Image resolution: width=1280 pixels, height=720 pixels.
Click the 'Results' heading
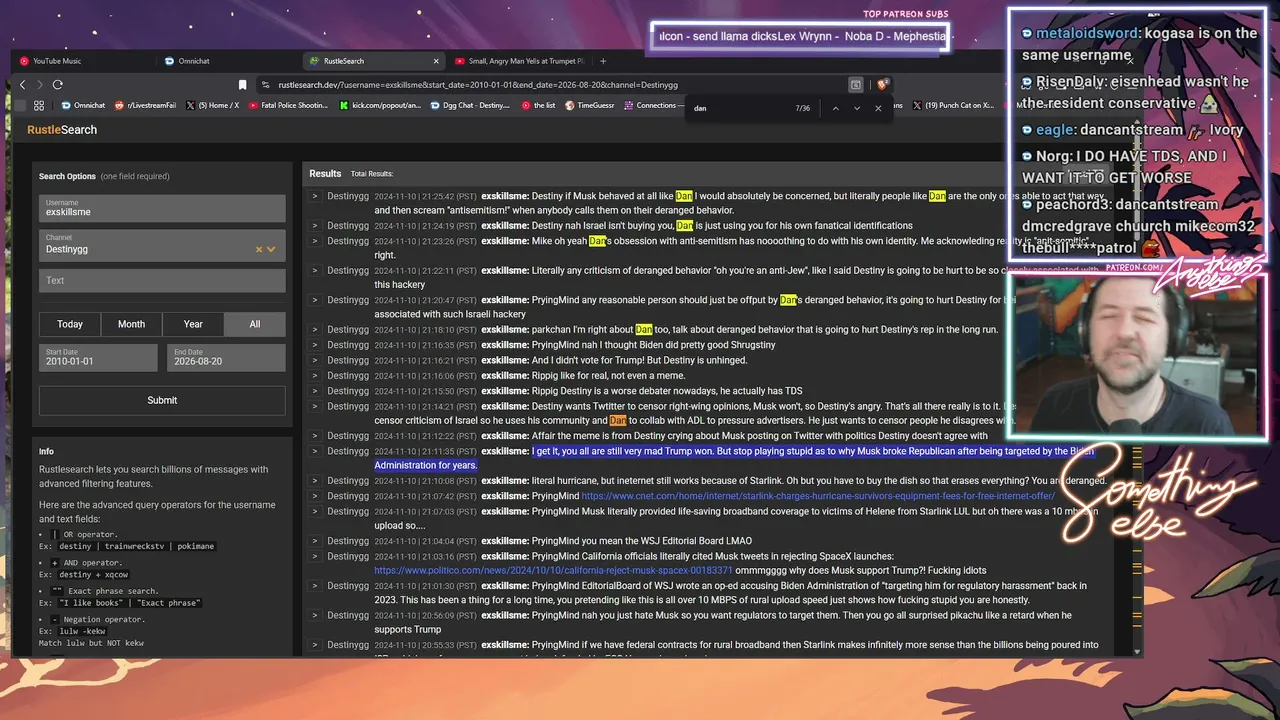[x=325, y=174]
